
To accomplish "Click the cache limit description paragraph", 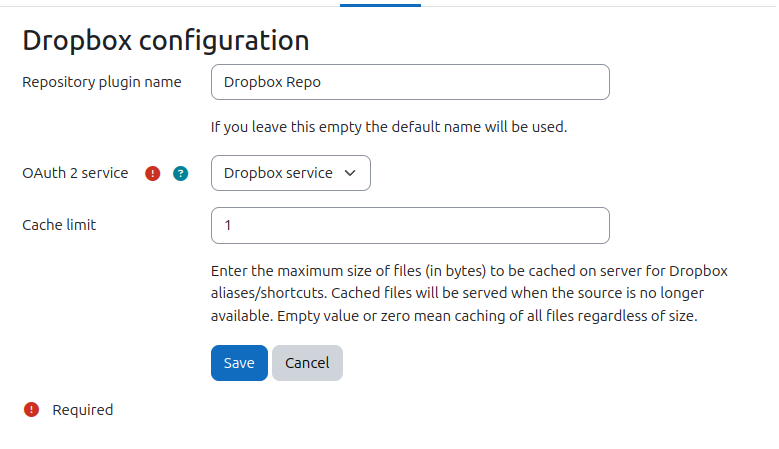I will pyautogui.click(x=469, y=294).
